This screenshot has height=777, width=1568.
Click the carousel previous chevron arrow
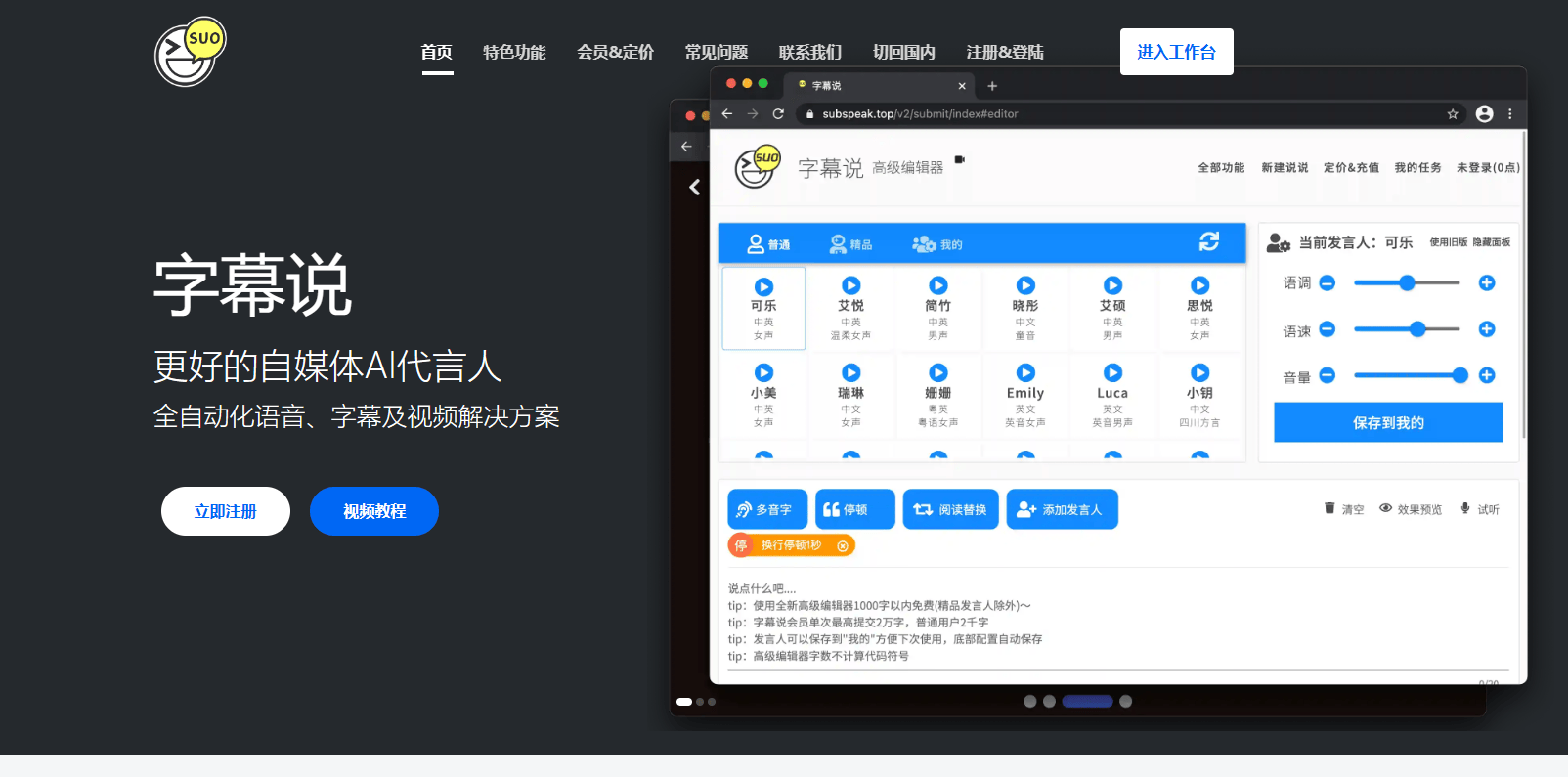(695, 187)
